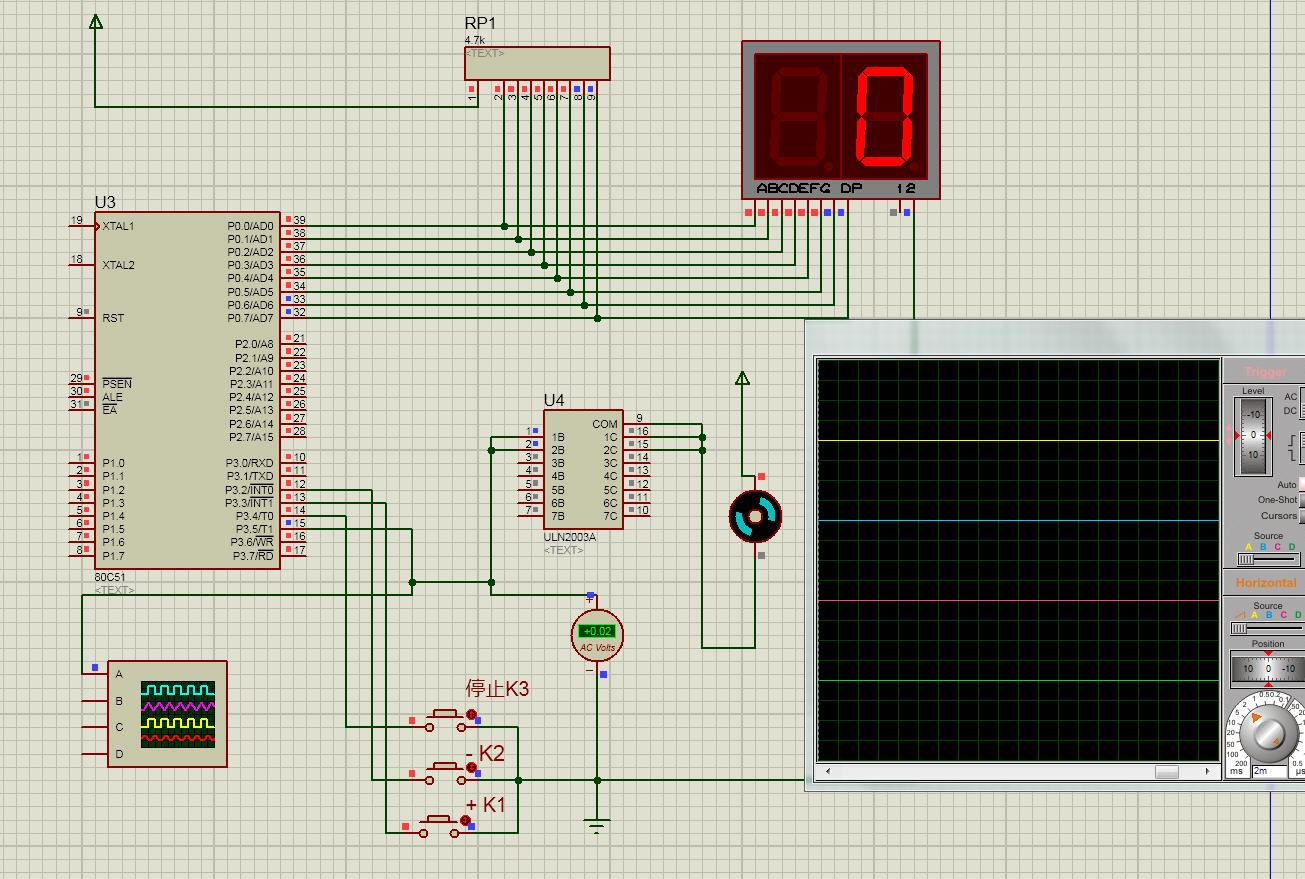Toggle the latch circle on the K3 button
Image resolution: width=1305 pixels, height=879 pixels.
(471, 714)
